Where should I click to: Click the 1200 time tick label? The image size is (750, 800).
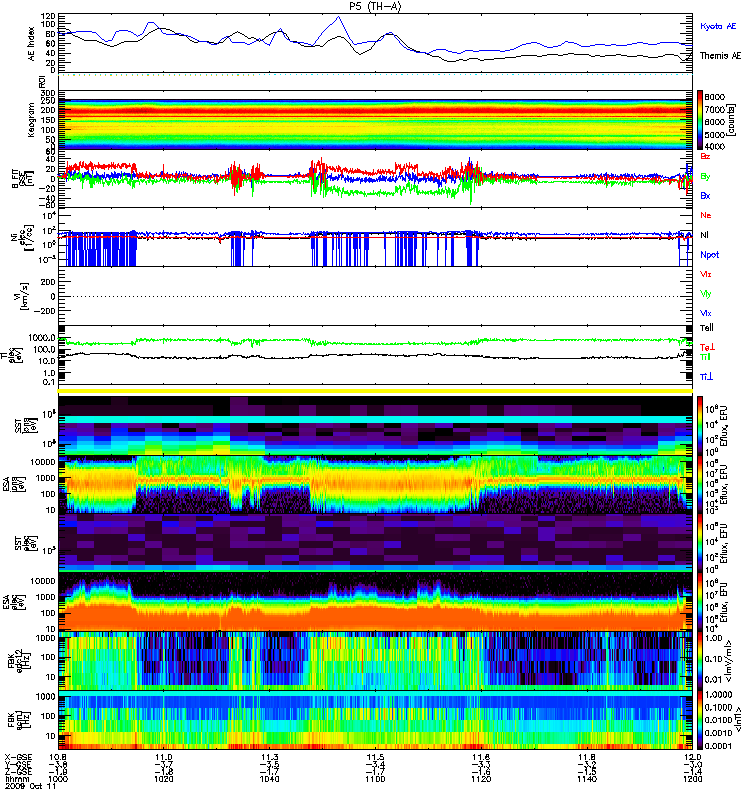[x=692, y=779]
